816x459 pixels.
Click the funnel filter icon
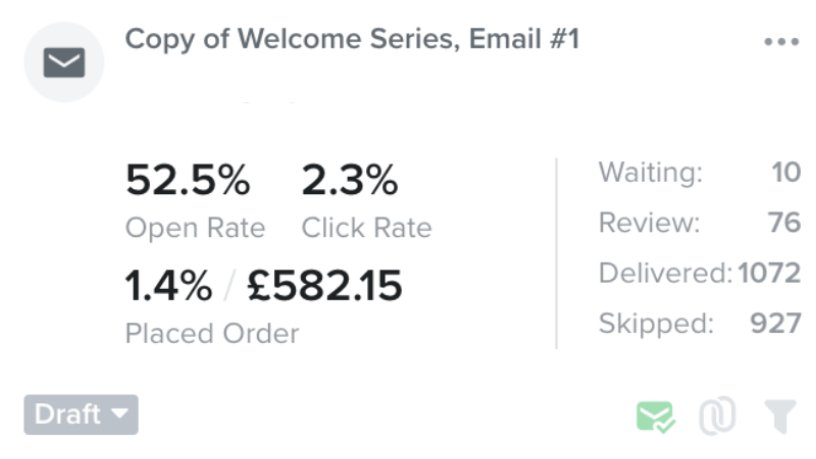780,416
